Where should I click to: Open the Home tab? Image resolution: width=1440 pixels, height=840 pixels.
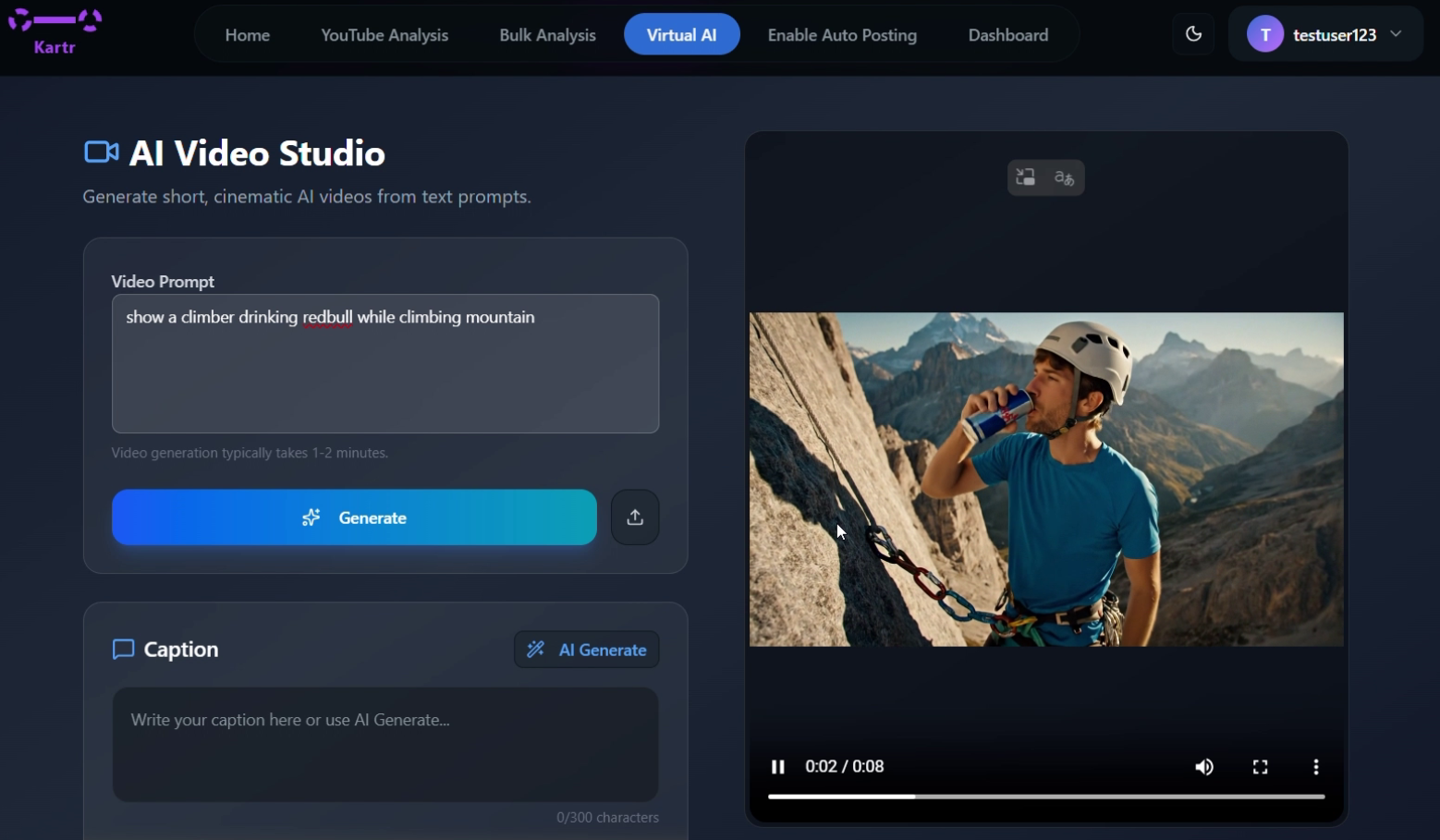click(x=248, y=35)
